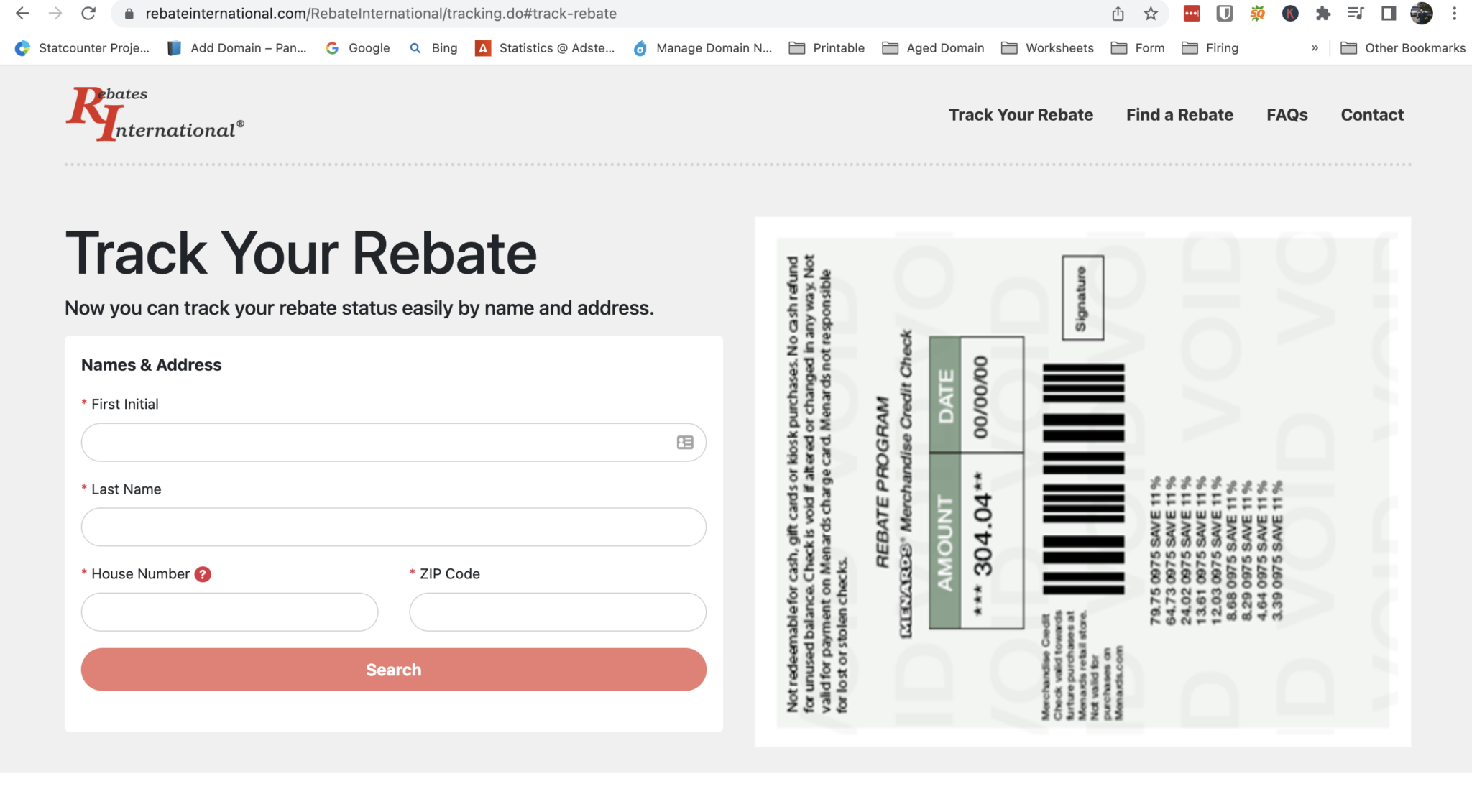Click the browser bookmark star icon
This screenshot has height=812, width=1472.
click(1151, 14)
